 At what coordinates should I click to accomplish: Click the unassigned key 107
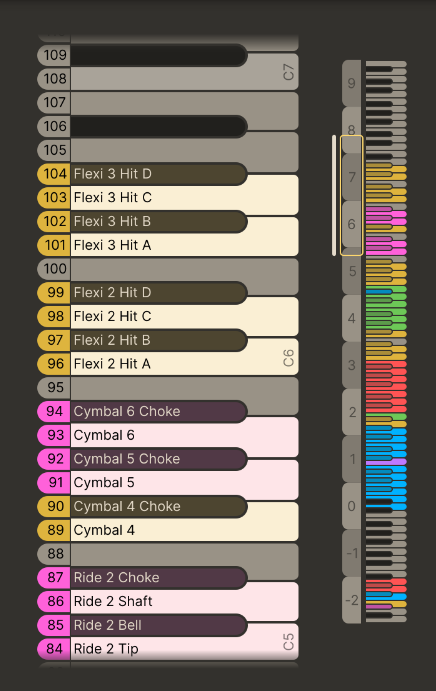coord(184,102)
